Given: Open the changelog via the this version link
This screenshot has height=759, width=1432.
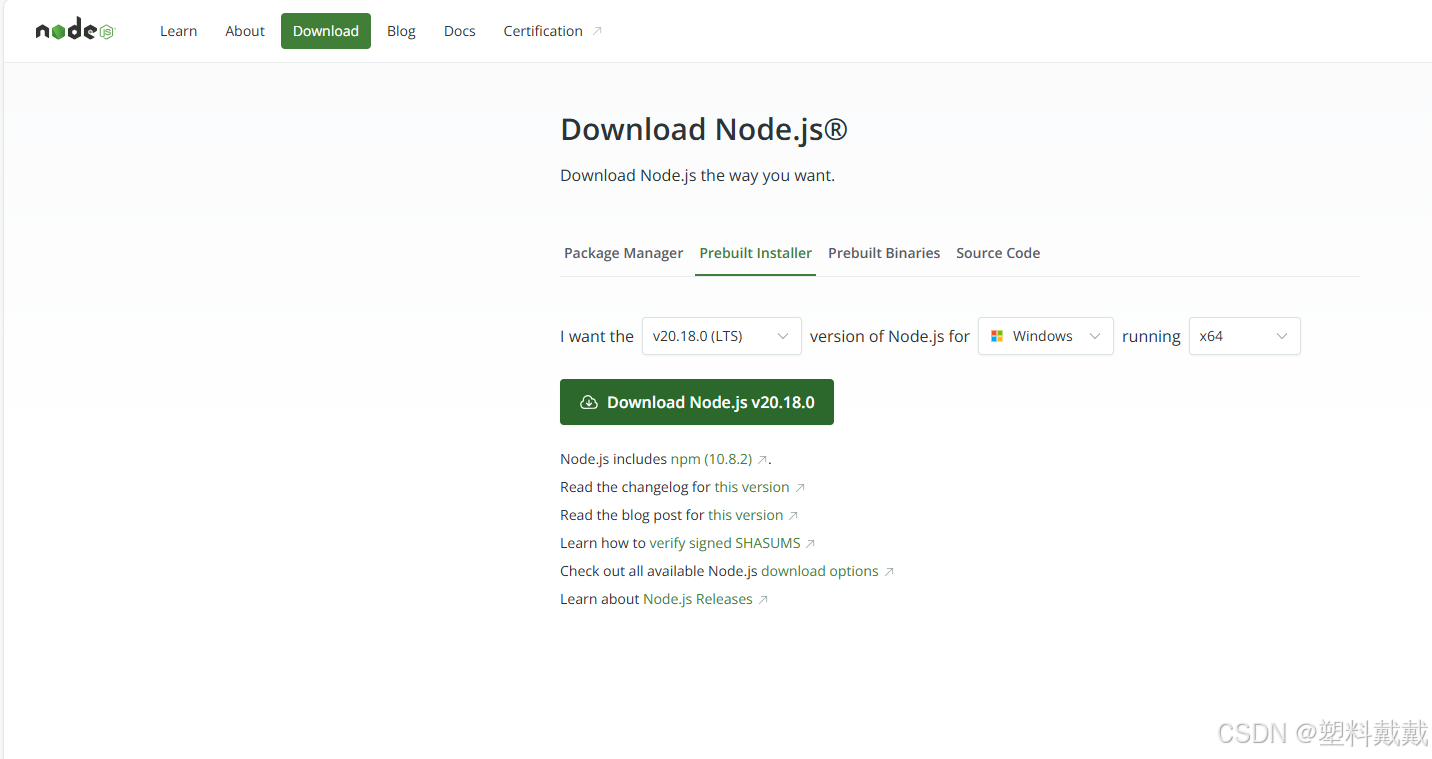Looking at the screenshot, I should pos(751,487).
